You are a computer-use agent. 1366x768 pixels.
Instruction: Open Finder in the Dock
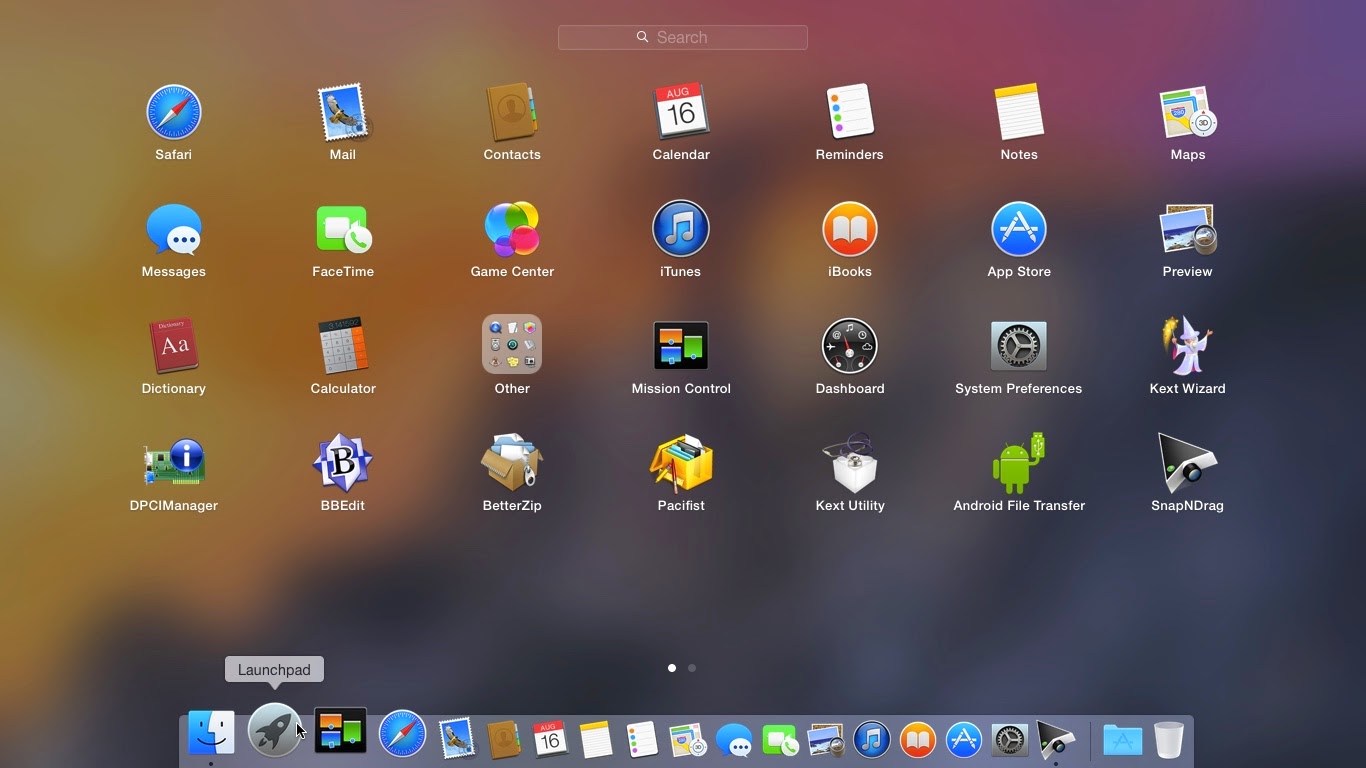211,733
